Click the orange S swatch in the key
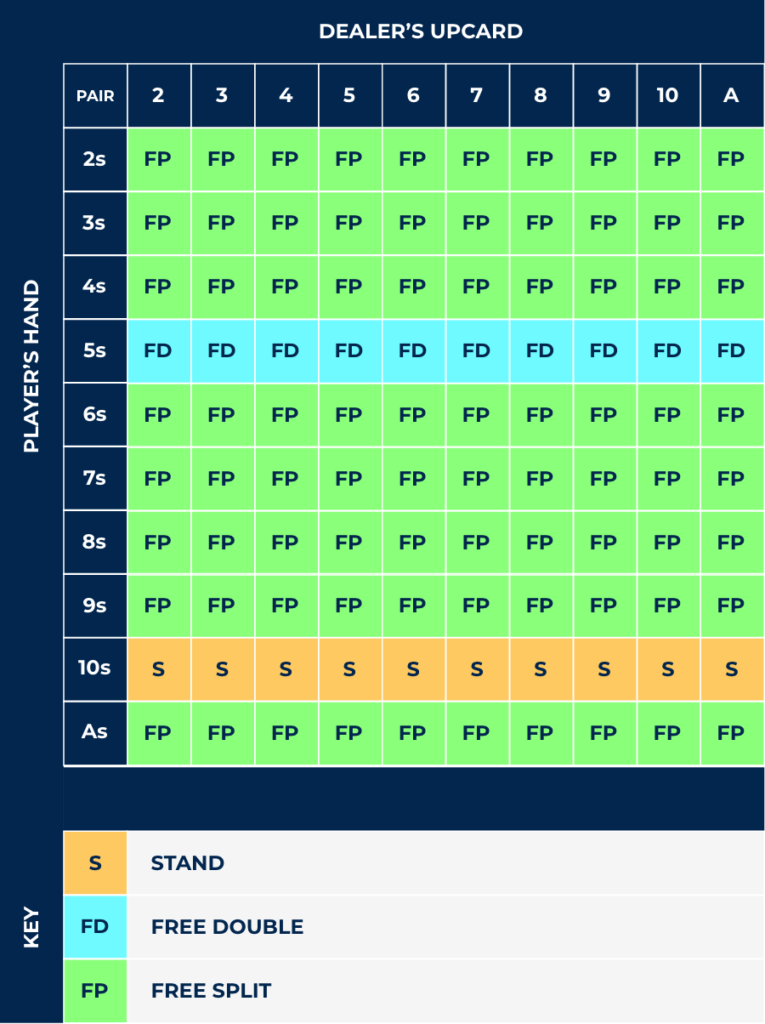Screen dimensions: 765x1024 click(95, 863)
